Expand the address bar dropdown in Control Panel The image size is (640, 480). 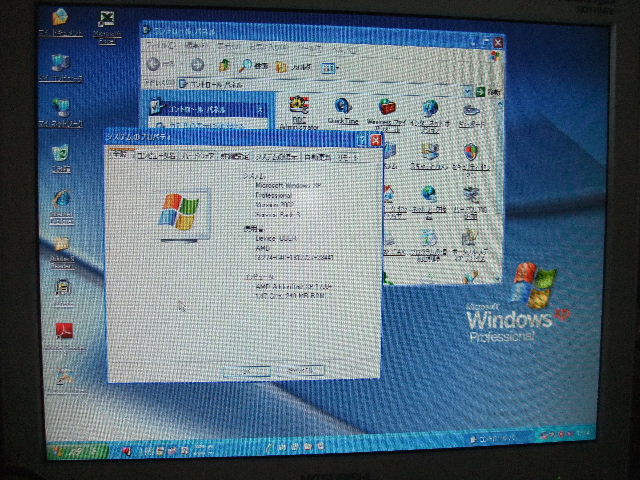tap(468, 91)
